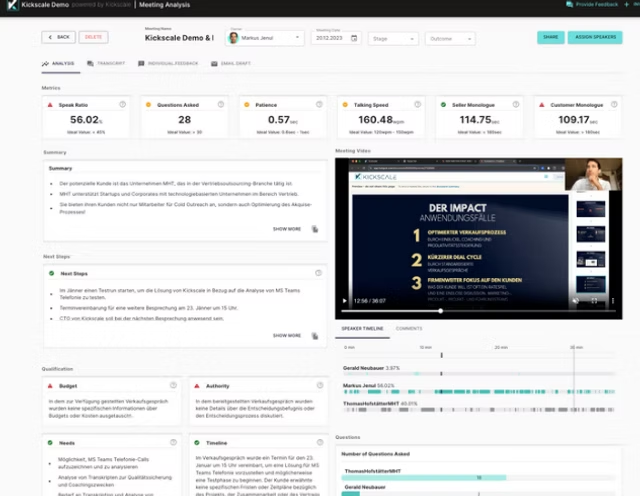The width and height of the screenshot is (640, 496).
Task: Open the Individual Feedback tab
Action: coord(168,64)
